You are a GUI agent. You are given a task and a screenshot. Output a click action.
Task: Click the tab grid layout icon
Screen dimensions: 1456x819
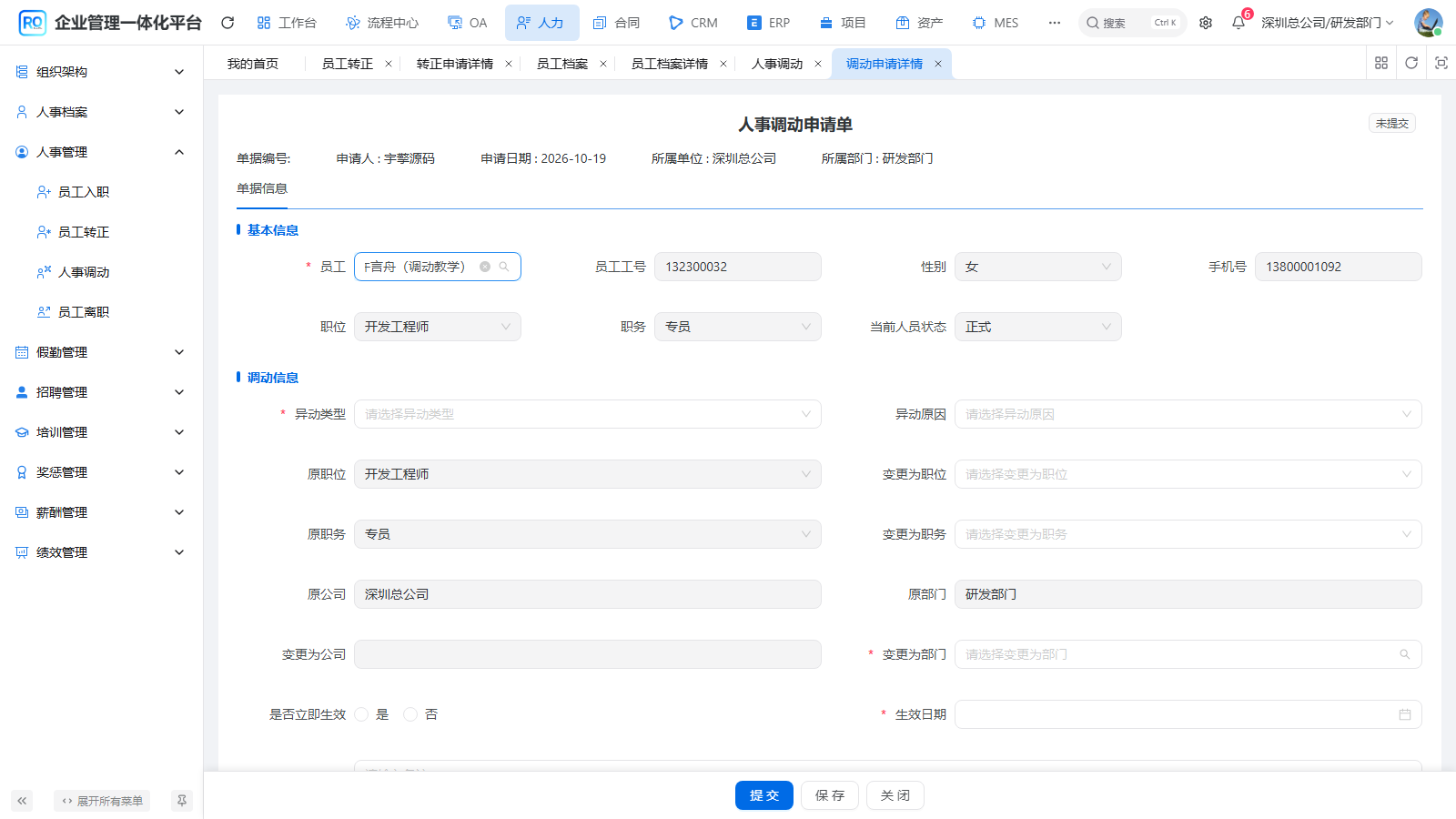point(1381,63)
